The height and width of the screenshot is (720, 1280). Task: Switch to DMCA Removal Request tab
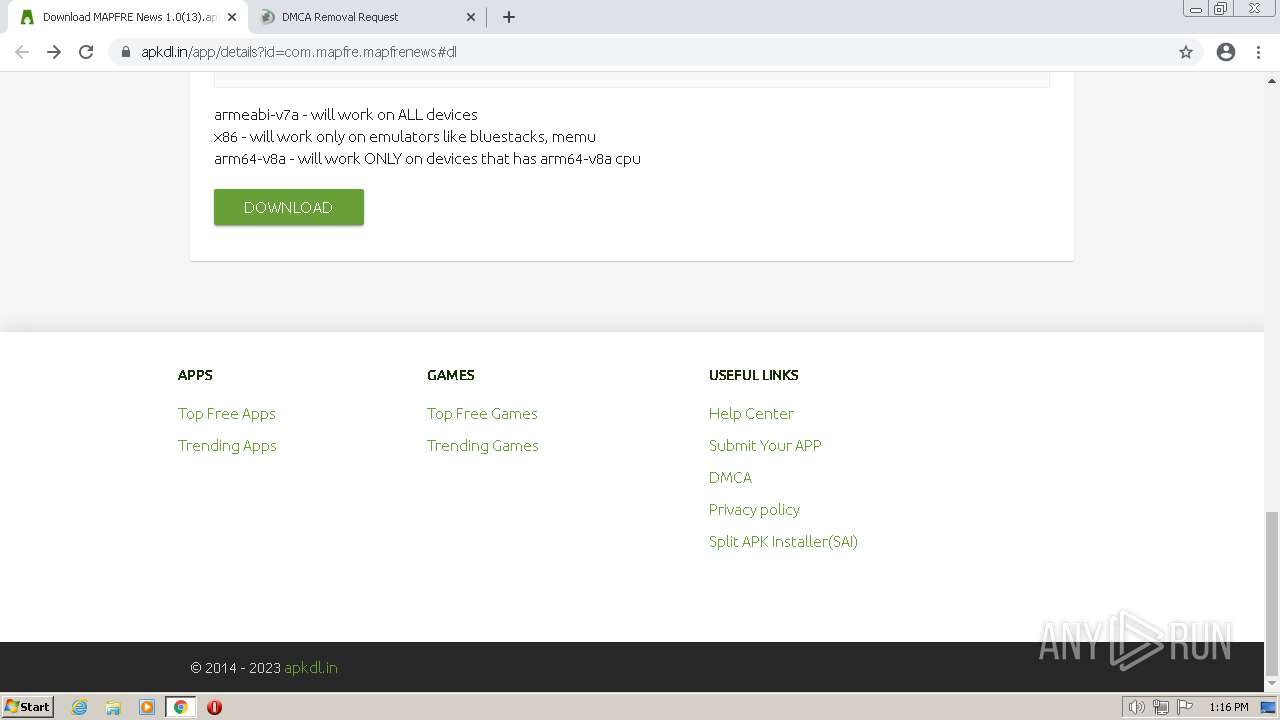(365, 17)
